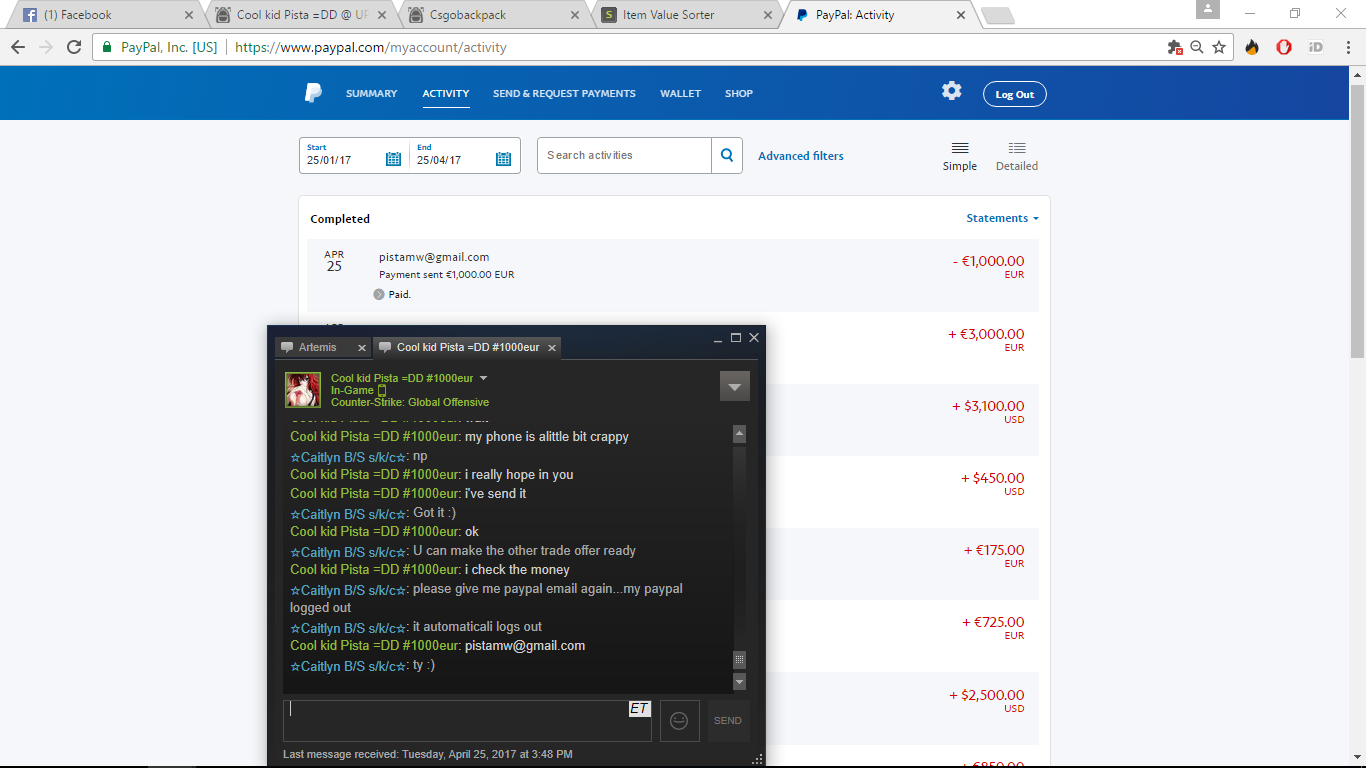Select the Activity nav item
This screenshot has width=1366, height=768.
pos(446,93)
